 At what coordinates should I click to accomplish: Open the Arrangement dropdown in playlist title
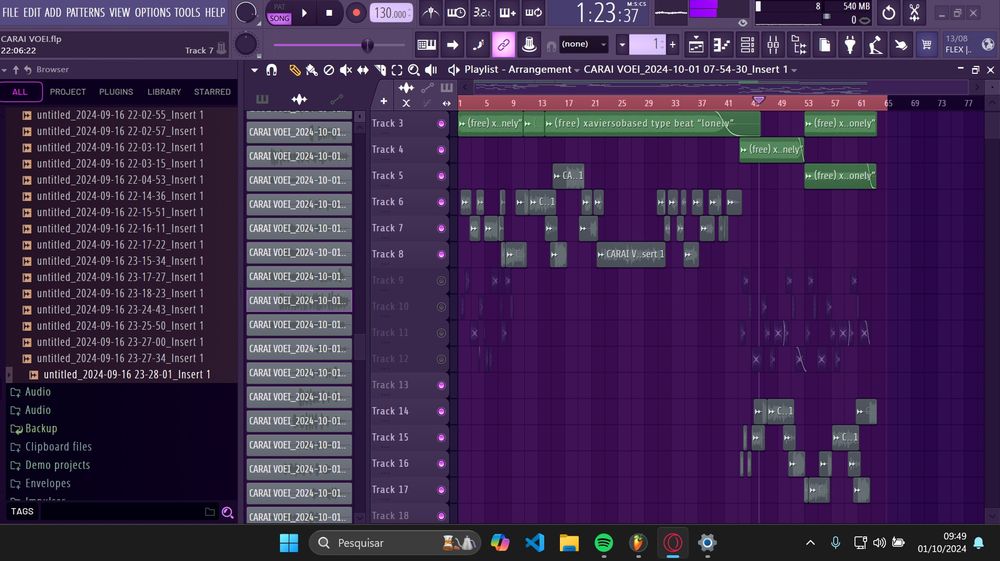pyautogui.click(x=577, y=70)
